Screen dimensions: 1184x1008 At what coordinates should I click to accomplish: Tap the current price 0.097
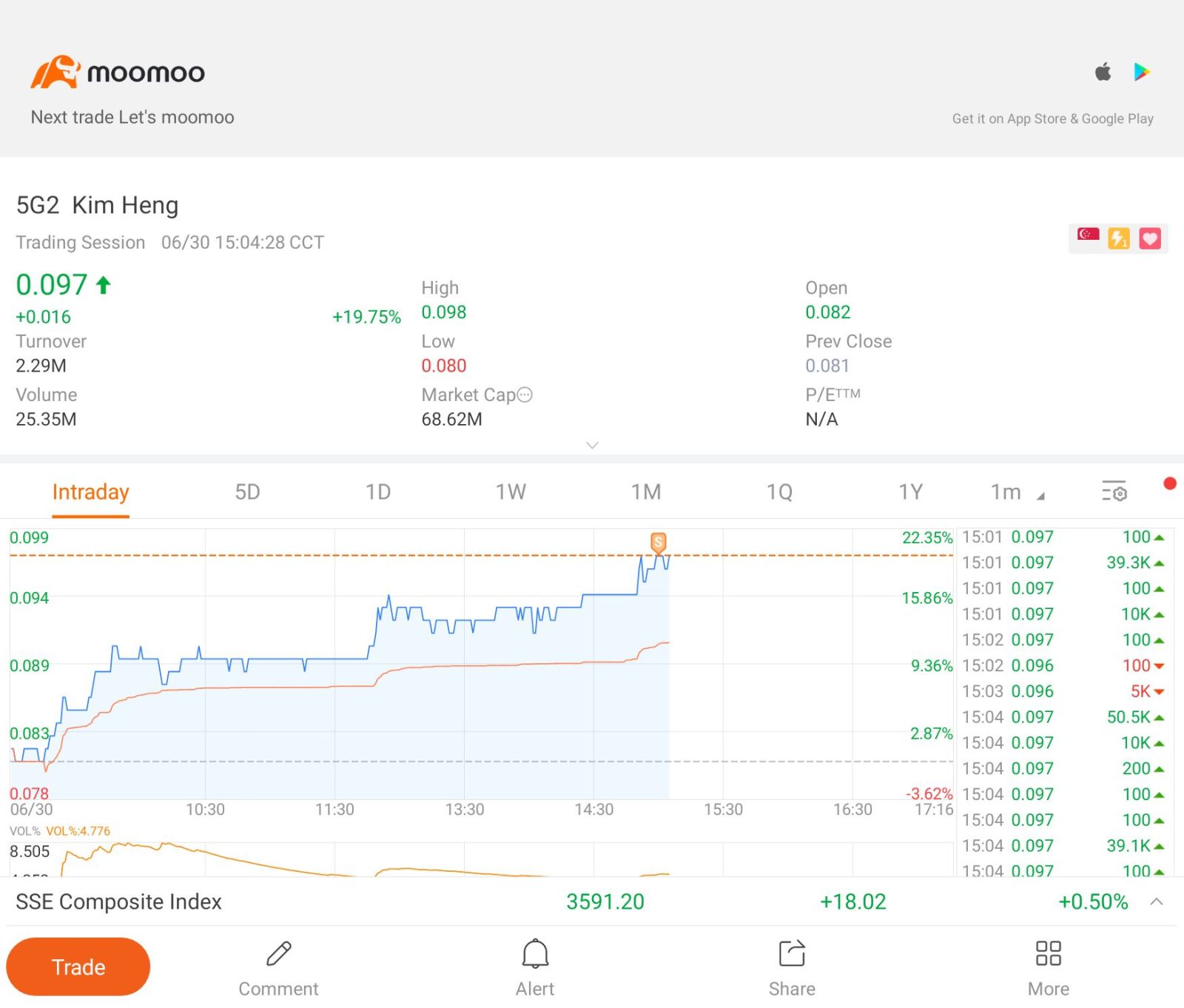click(x=52, y=285)
